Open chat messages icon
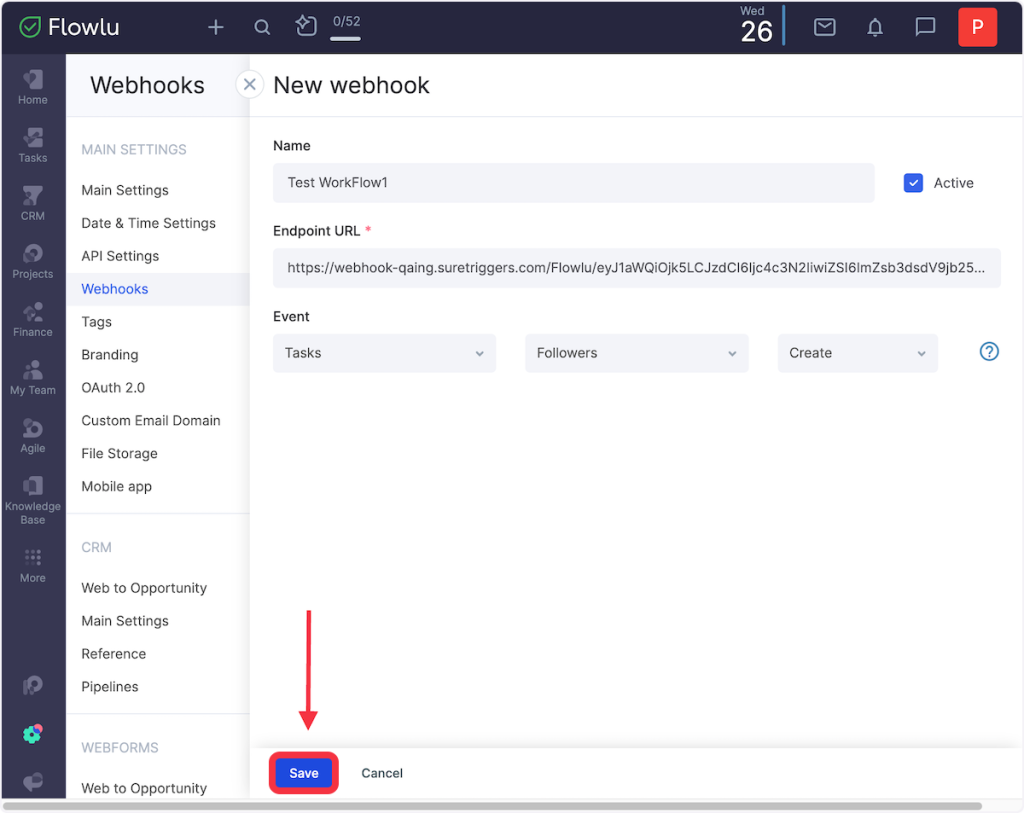The height and width of the screenshot is (813, 1024). [x=925, y=27]
